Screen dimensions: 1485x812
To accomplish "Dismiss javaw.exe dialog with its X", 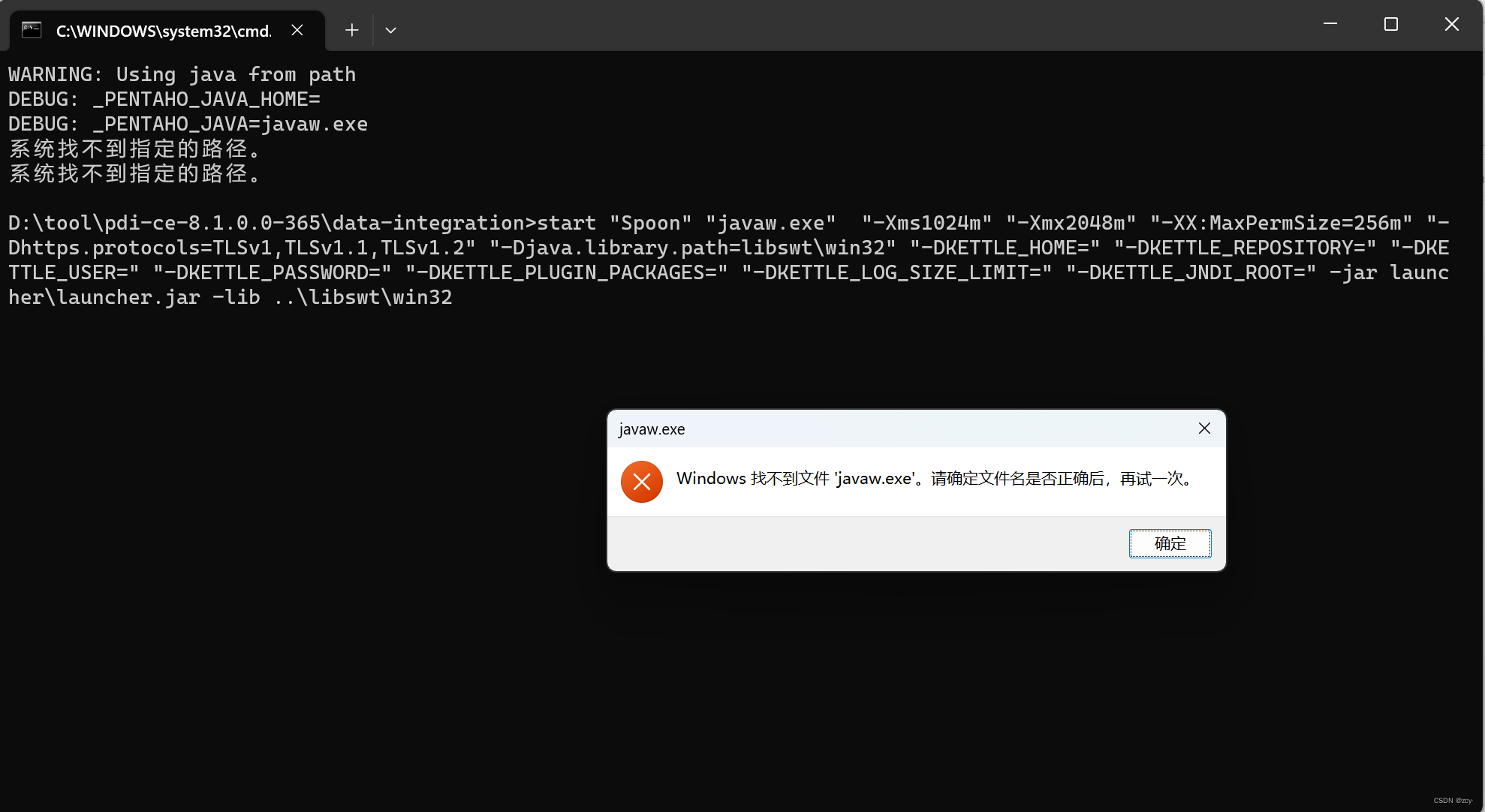I will tap(1204, 429).
